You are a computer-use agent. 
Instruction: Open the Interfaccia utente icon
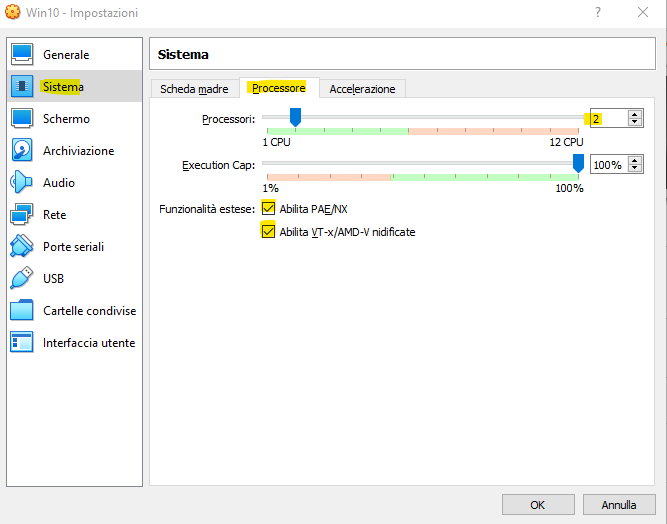tap(22, 342)
